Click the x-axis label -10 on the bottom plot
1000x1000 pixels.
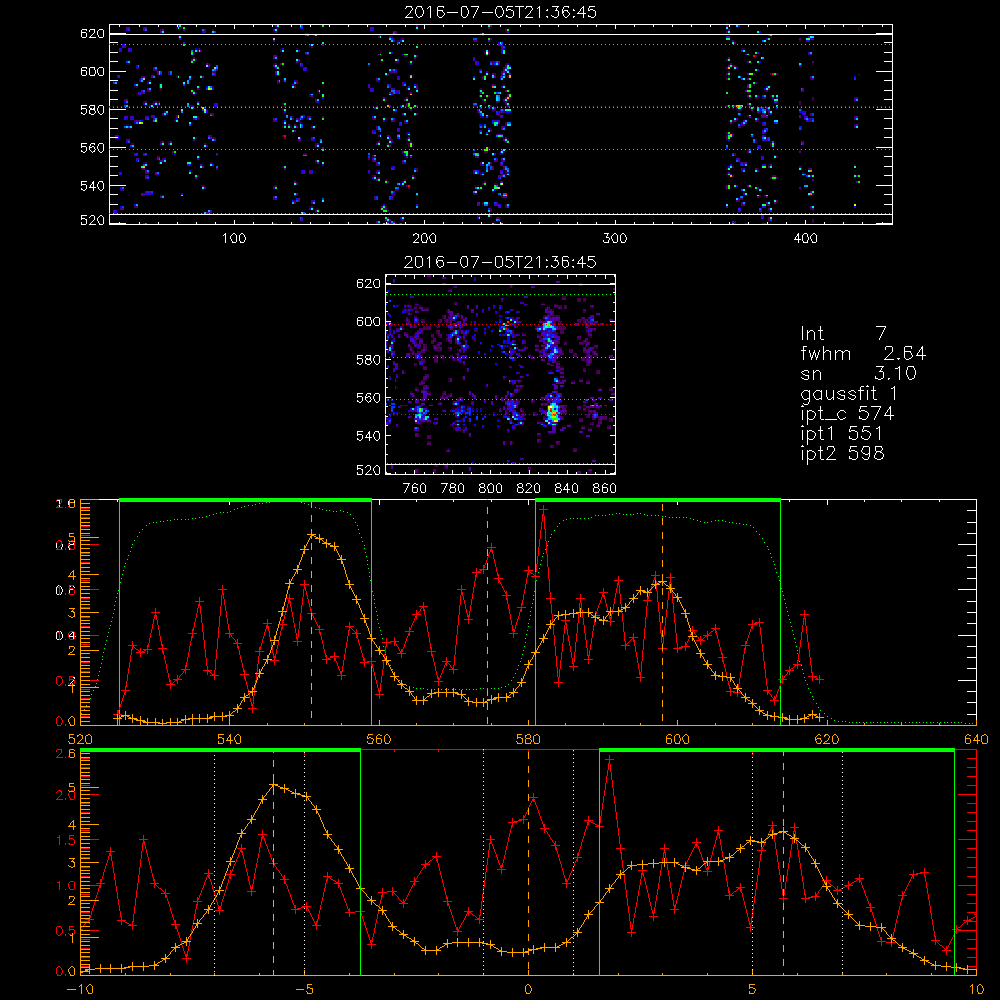click(x=80, y=989)
